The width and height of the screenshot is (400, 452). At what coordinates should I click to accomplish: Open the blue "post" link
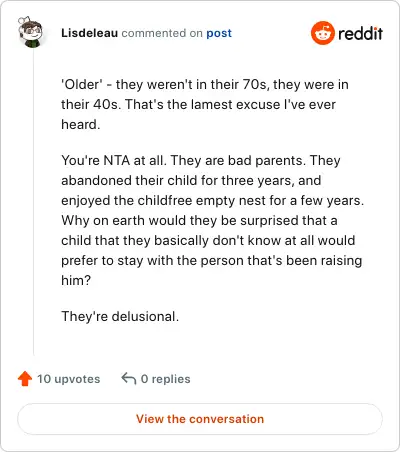pos(219,33)
